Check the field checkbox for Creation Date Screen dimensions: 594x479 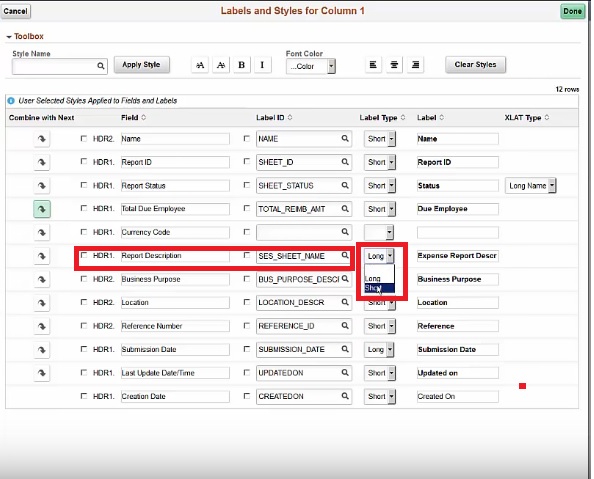coord(84,396)
